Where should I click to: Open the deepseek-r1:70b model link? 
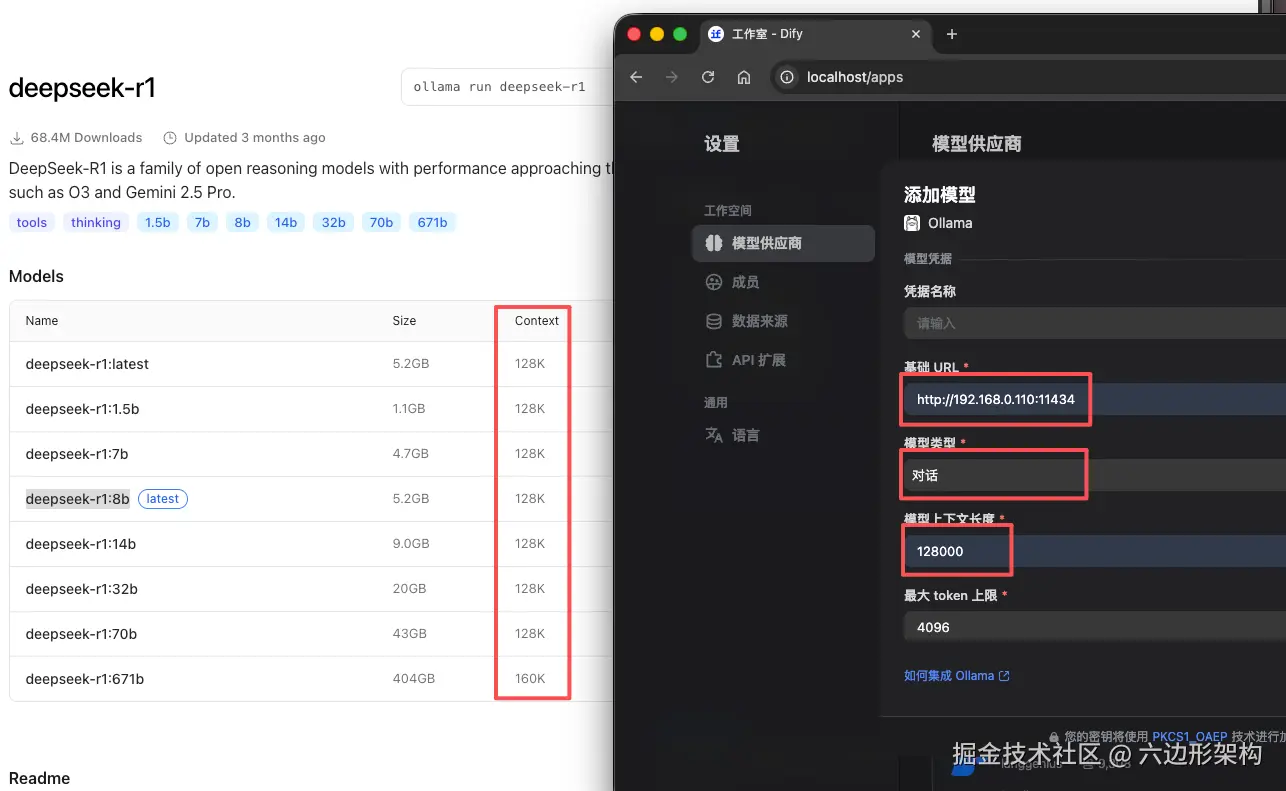82,634
